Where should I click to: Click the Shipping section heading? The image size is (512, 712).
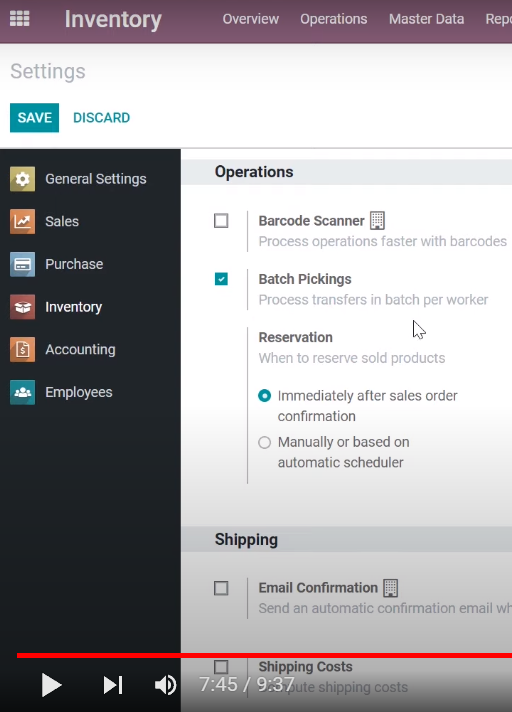246,539
